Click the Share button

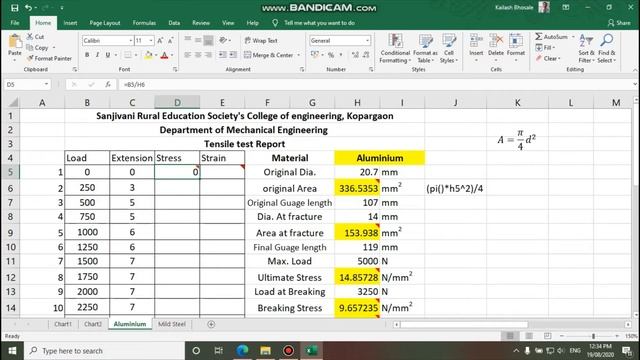coord(619,23)
